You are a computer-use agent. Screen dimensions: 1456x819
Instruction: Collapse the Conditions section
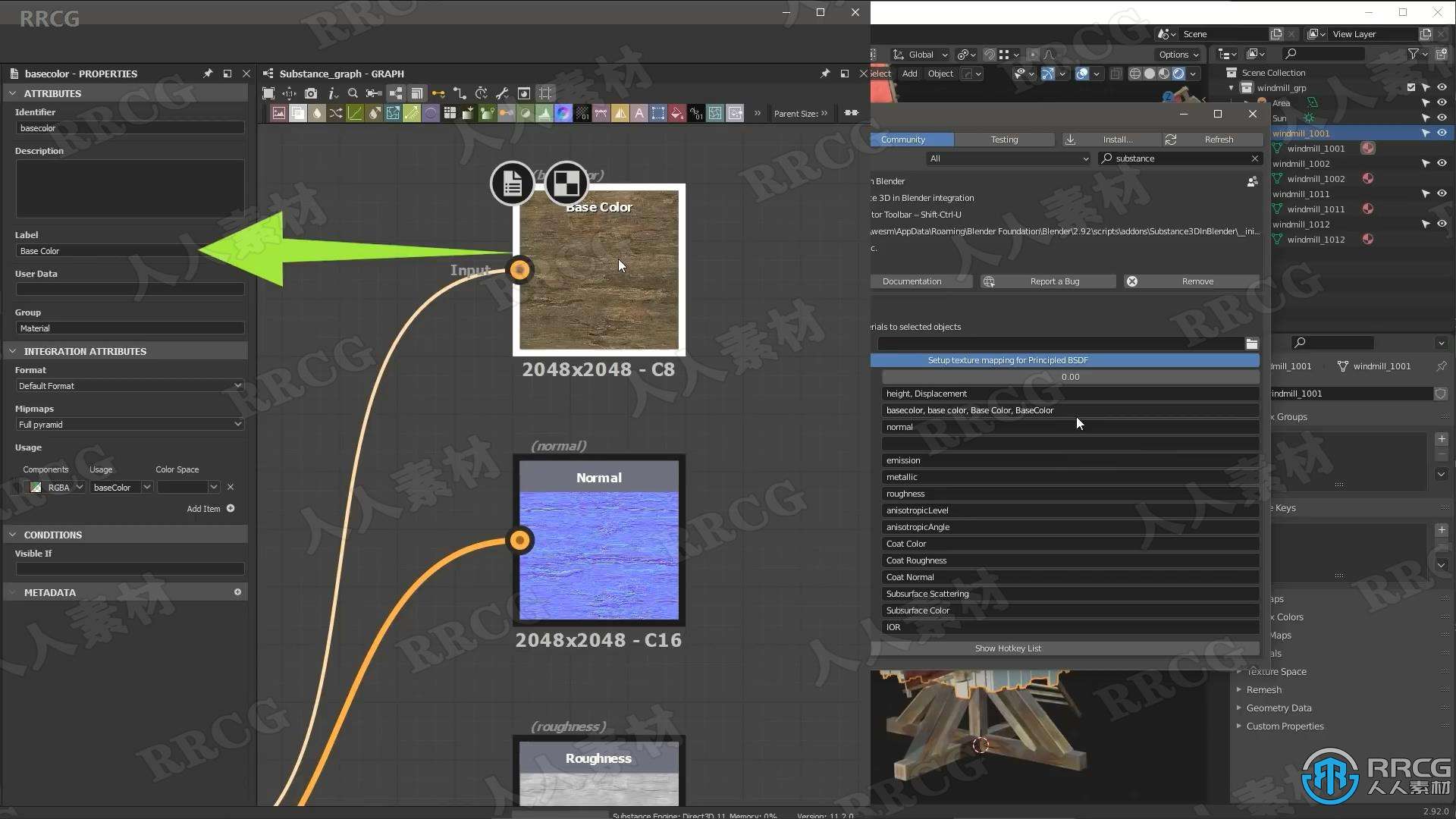click(13, 535)
